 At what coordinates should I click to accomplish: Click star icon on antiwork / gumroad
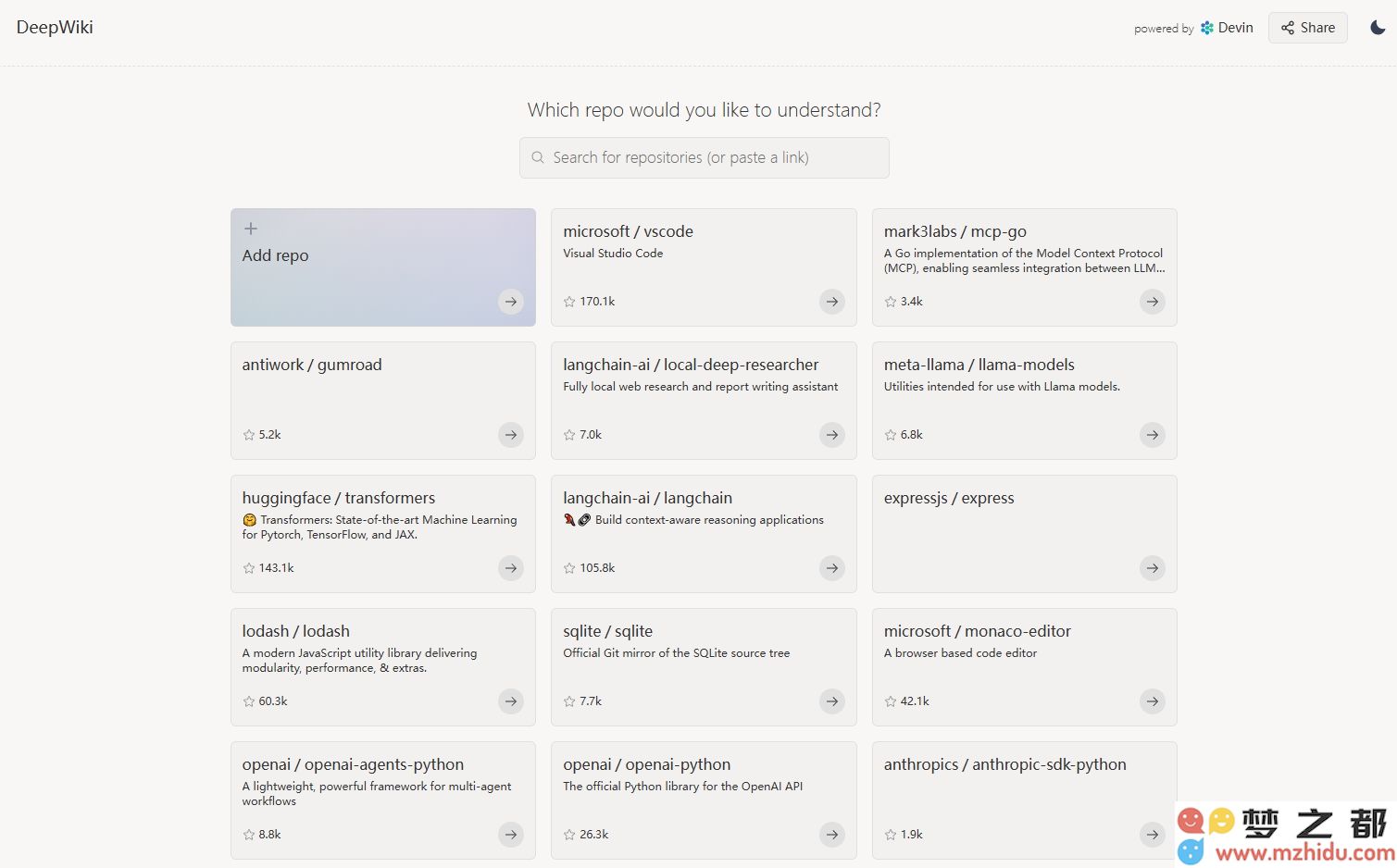(x=248, y=435)
